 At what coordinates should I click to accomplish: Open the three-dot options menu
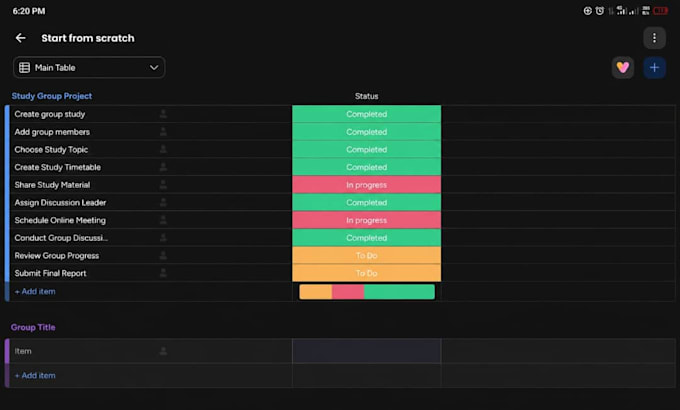pyautogui.click(x=654, y=38)
